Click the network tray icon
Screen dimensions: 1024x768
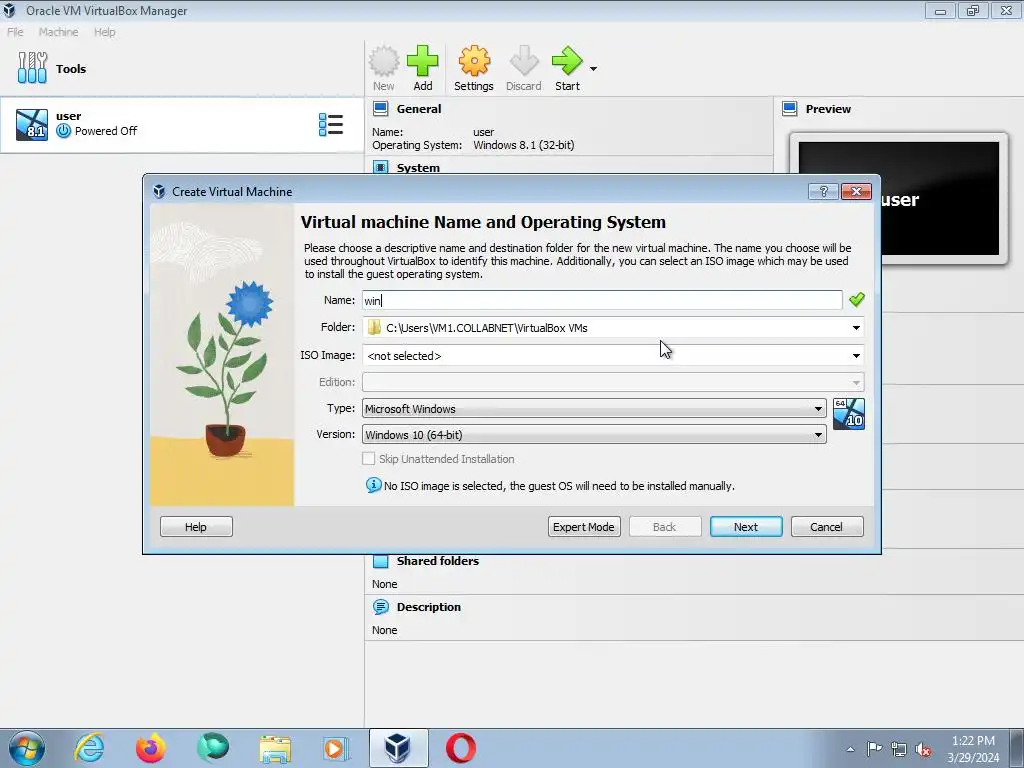[x=899, y=749]
